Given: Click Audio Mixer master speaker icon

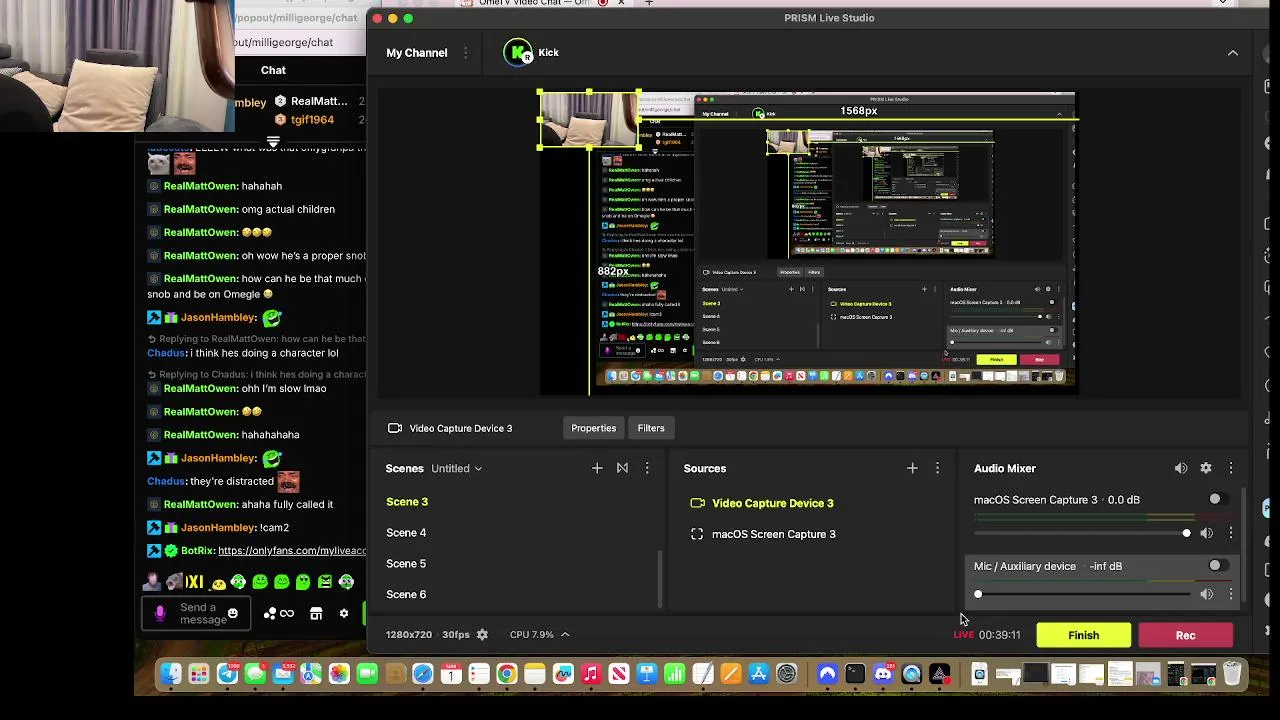Looking at the screenshot, I should [x=1181, y=468].
